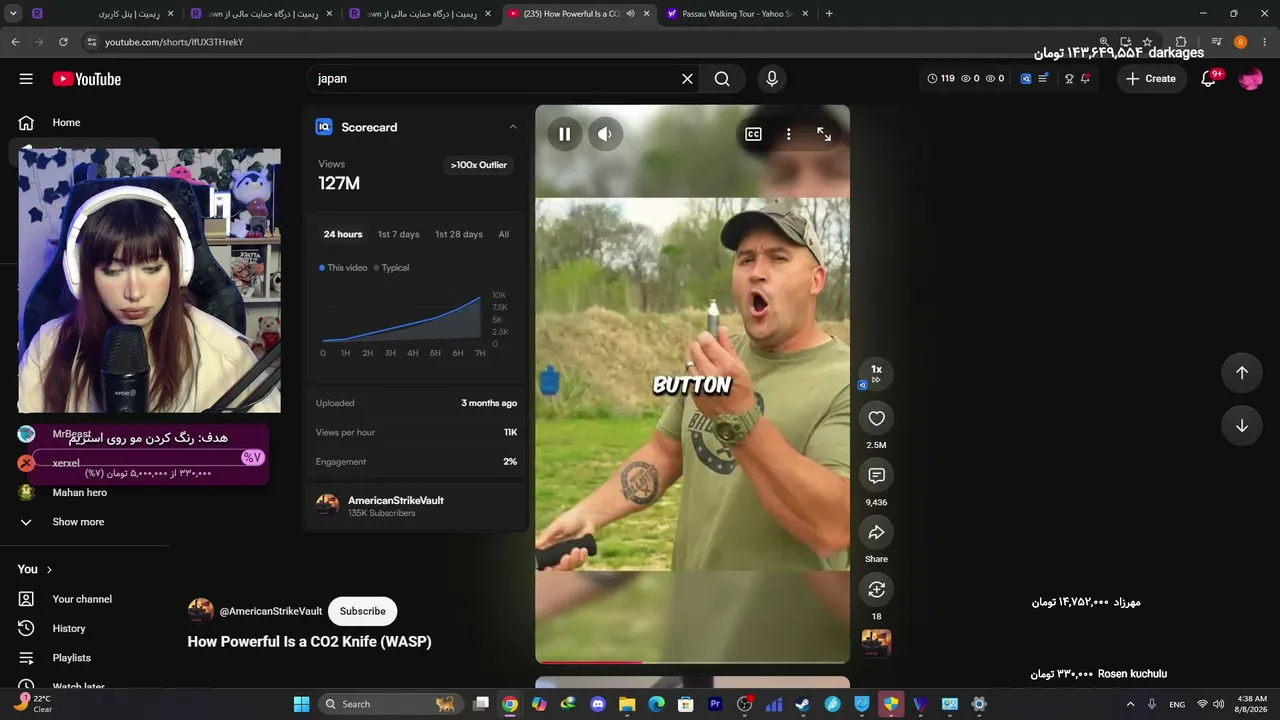The width and height of the screenshot is (1280, 720).
Task: Open Home in the YouTube sidebar
Action: click(66, 122)
